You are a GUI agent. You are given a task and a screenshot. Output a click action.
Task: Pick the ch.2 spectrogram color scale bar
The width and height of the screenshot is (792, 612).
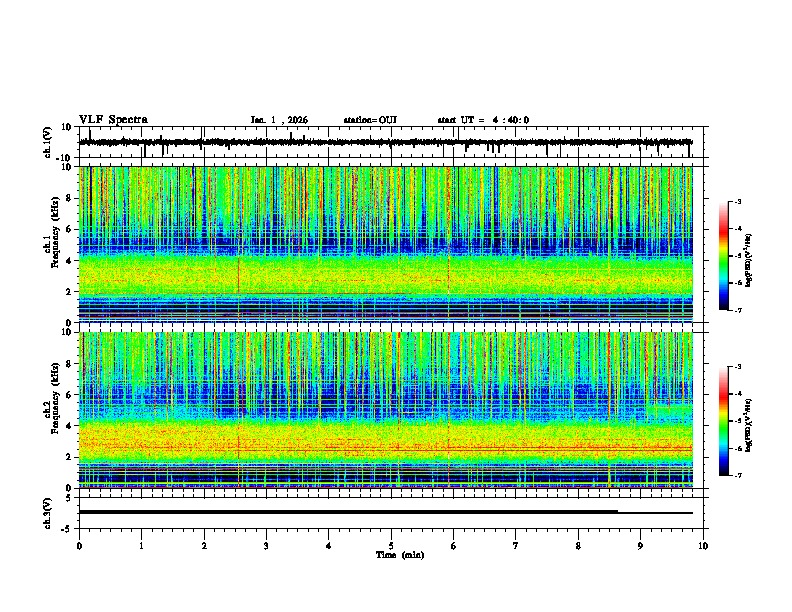pos(723,421)
